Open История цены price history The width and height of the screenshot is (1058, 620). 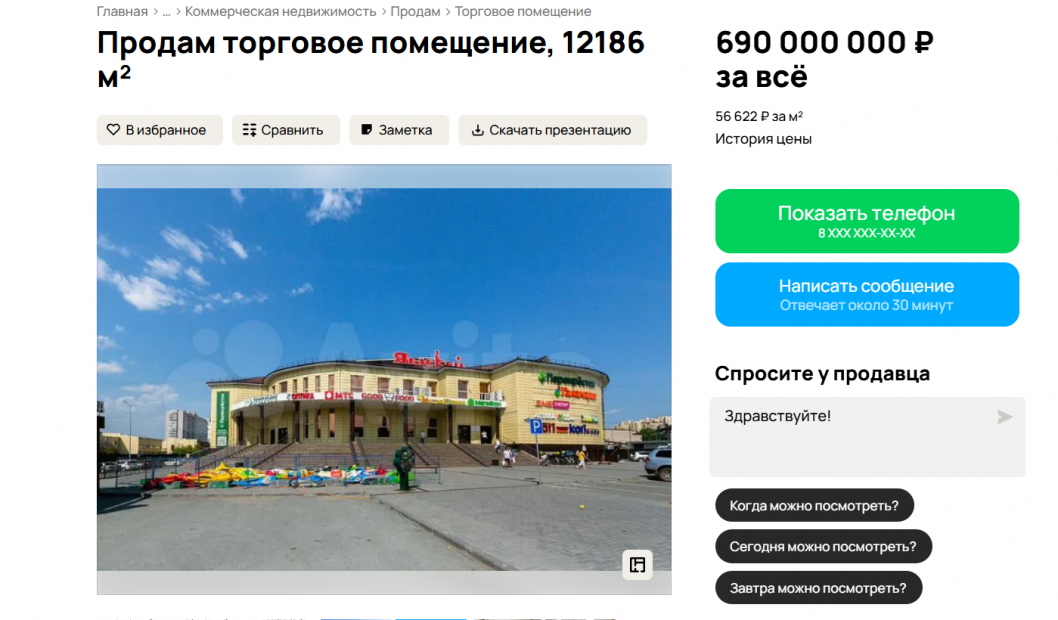coord(763,139)
